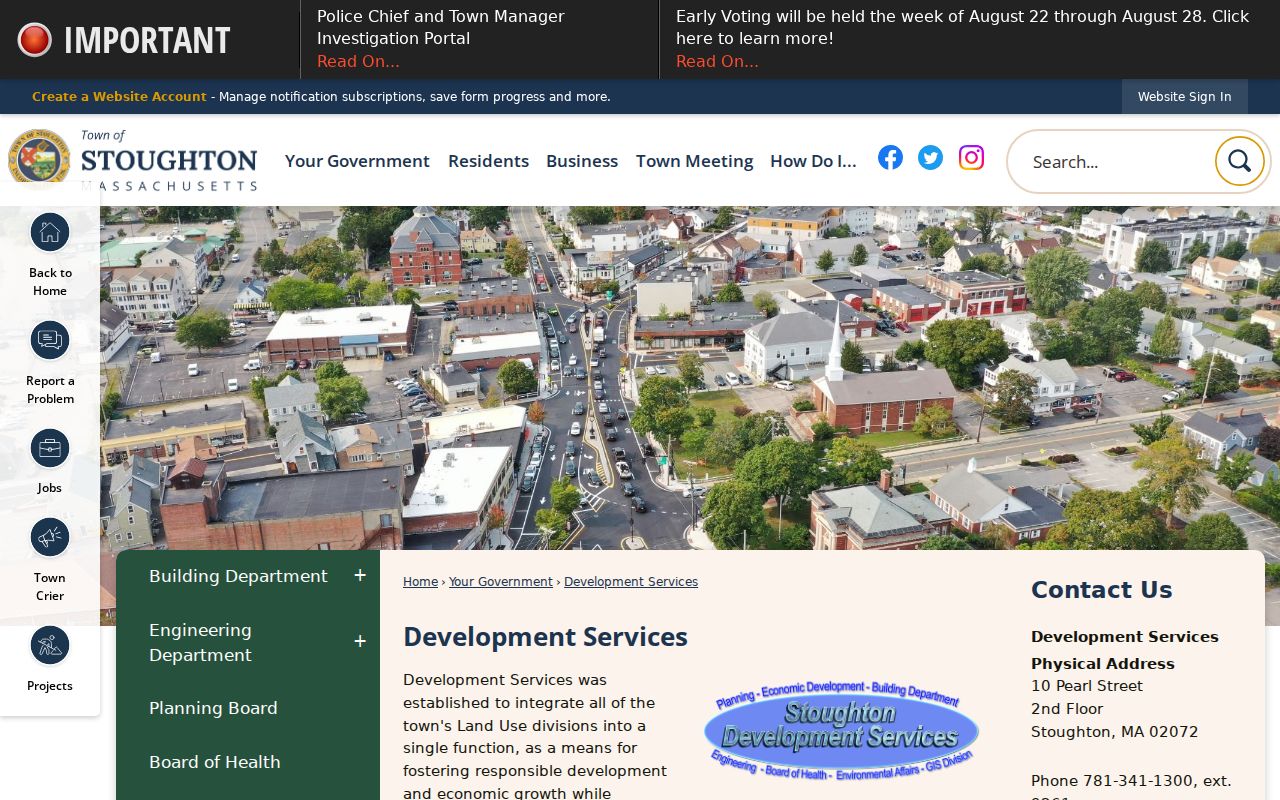Viewport: 1280px width, 800px height.
Task: Expand the Engineering Department submenu
Action: (360, 642)
